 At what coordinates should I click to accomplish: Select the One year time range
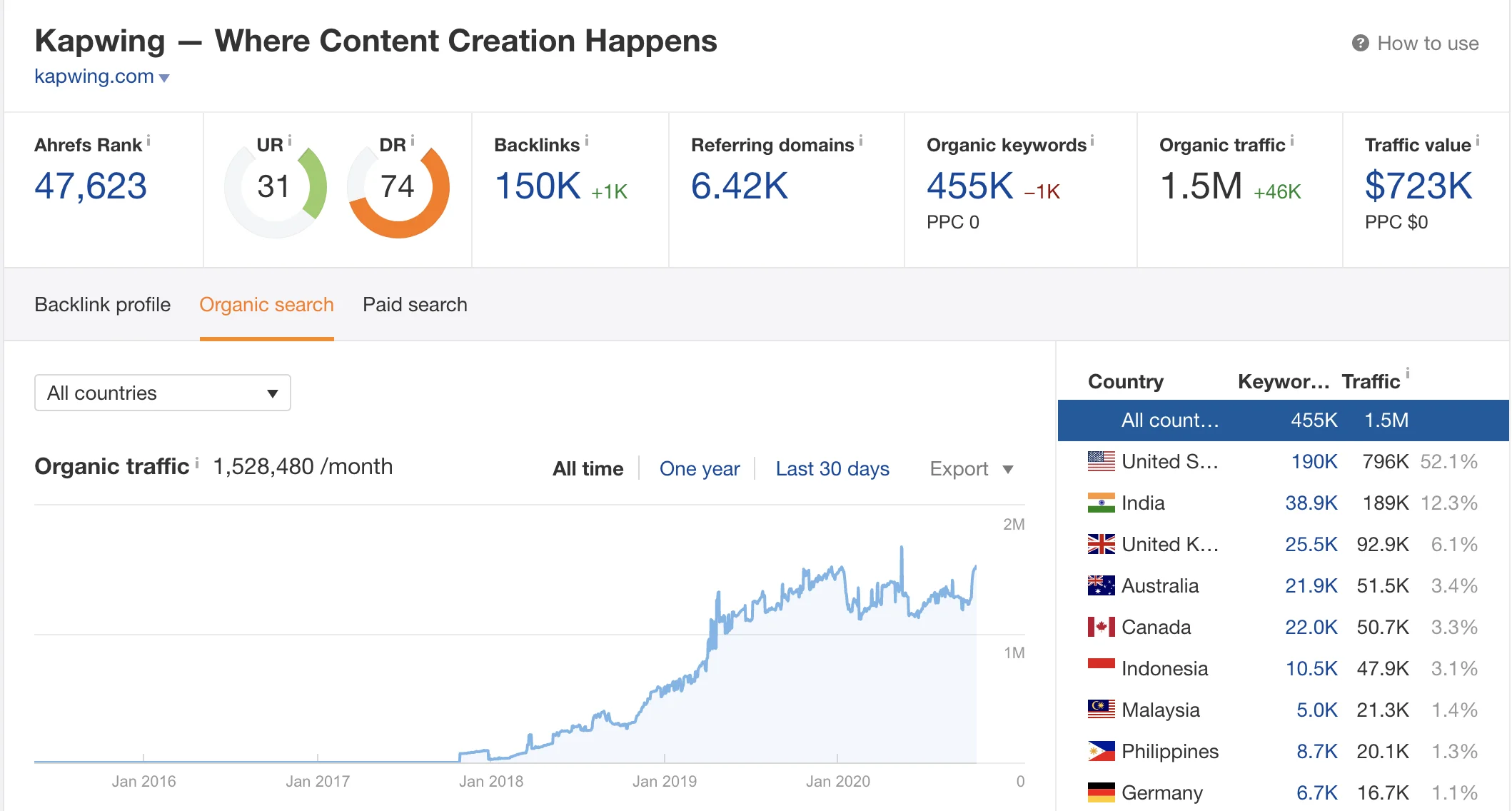700,469
